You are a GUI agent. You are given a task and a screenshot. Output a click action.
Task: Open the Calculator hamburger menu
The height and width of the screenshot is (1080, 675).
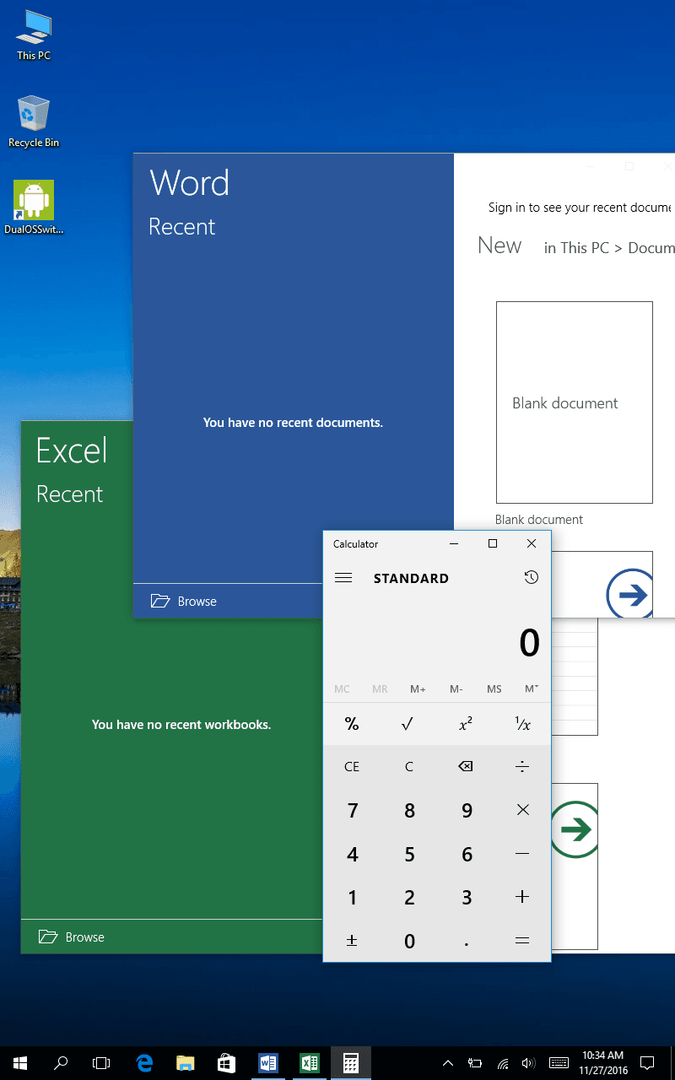pyautogui.click(x=343, y=578)
